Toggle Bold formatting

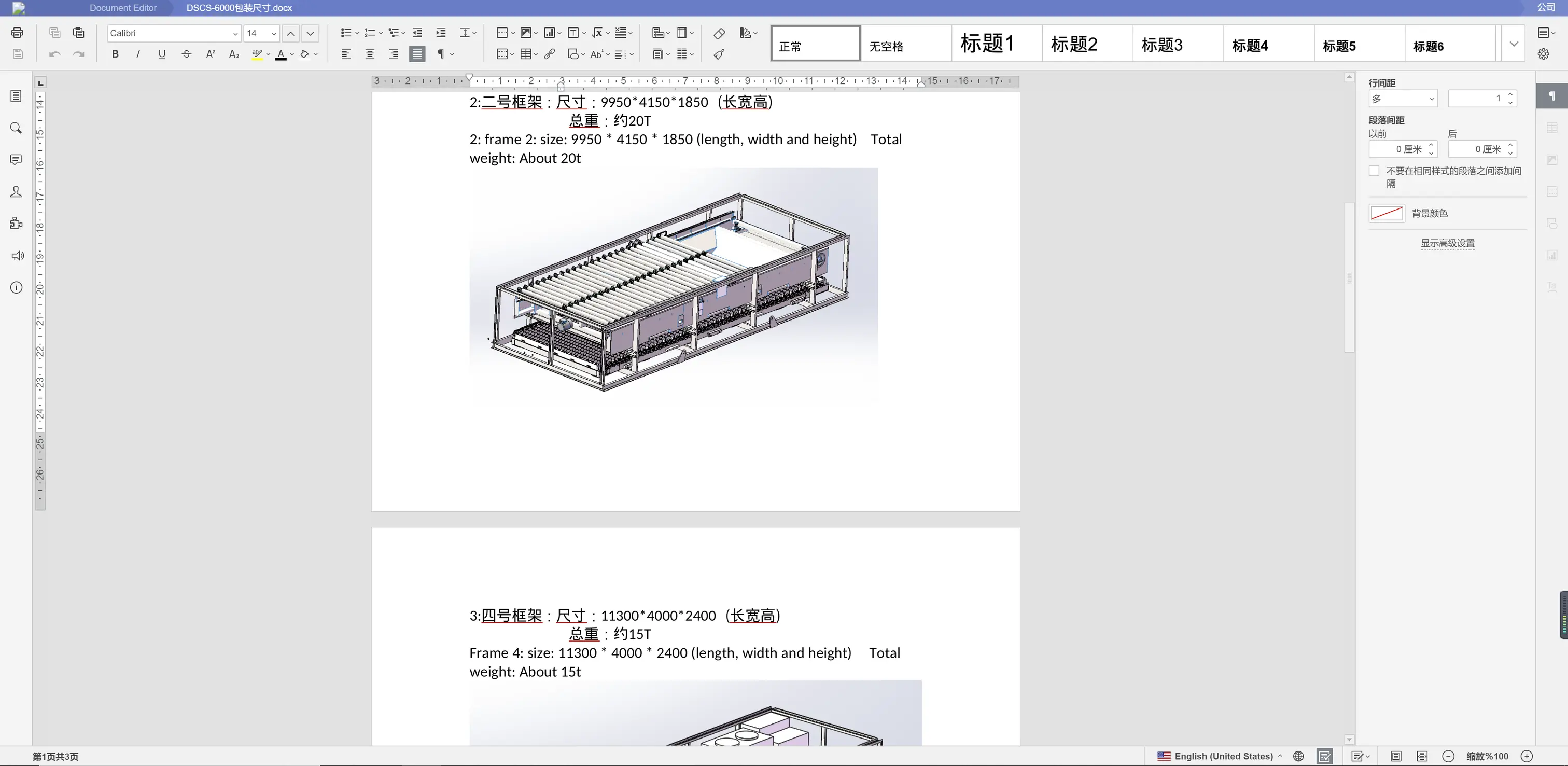(115, 54)
